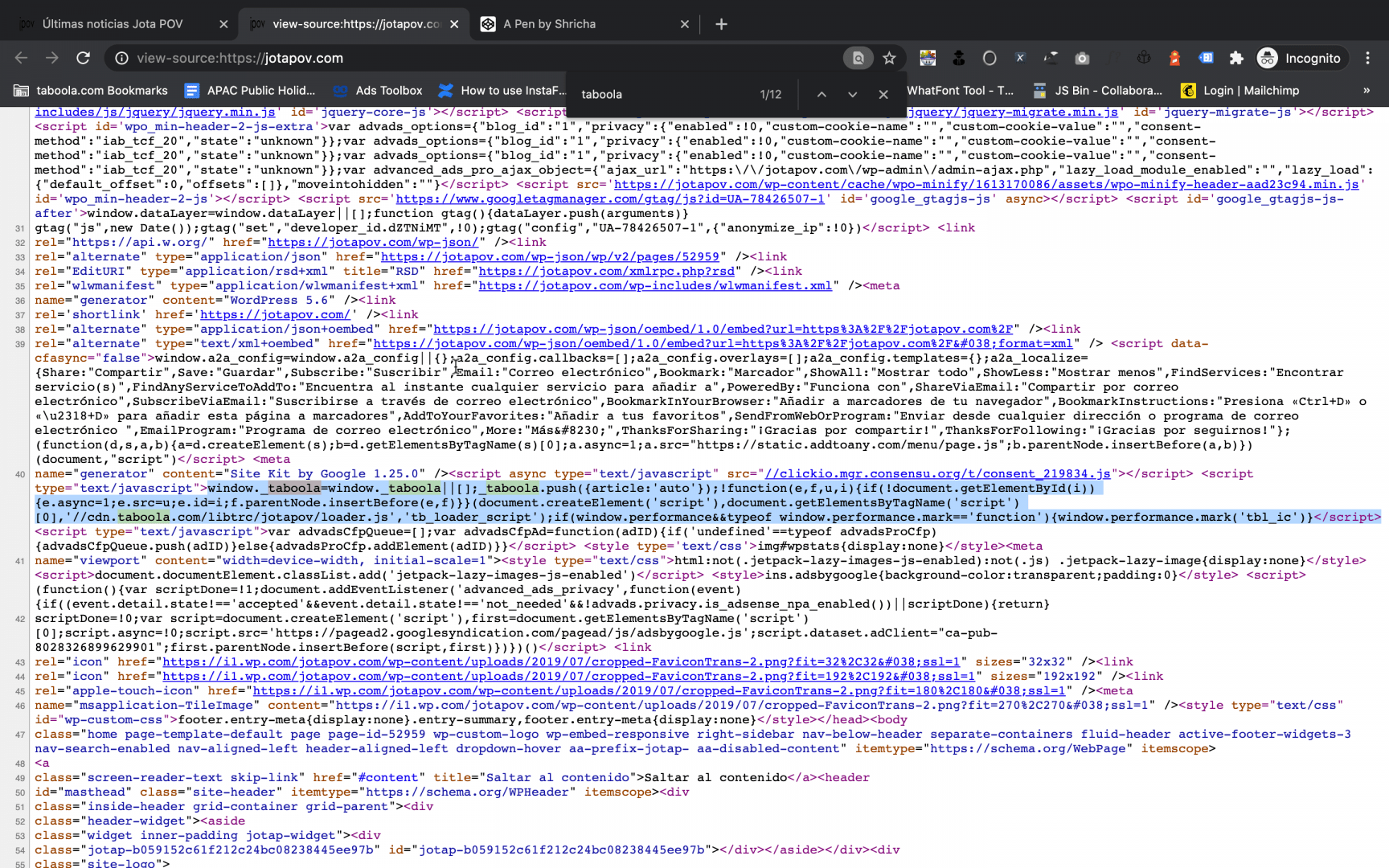Click 'Site Kit by Google 1.25.0' text

[324, 473]
